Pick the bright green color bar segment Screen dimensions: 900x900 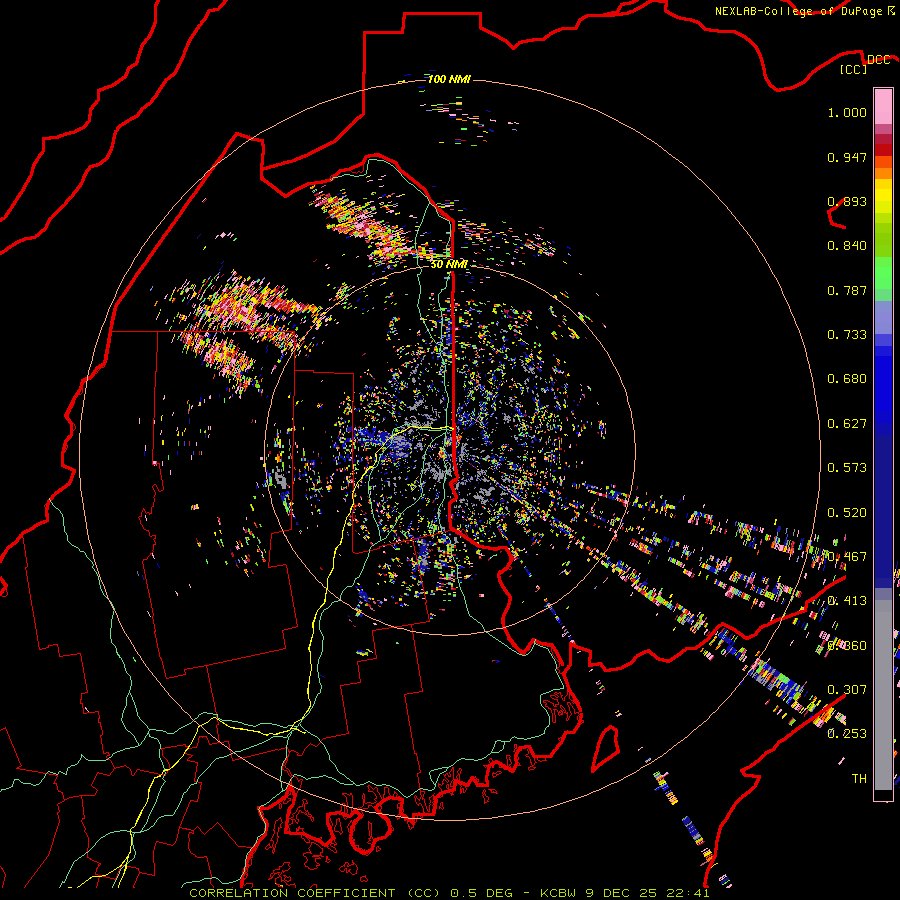pyautogui.click(x=883, y=272)
